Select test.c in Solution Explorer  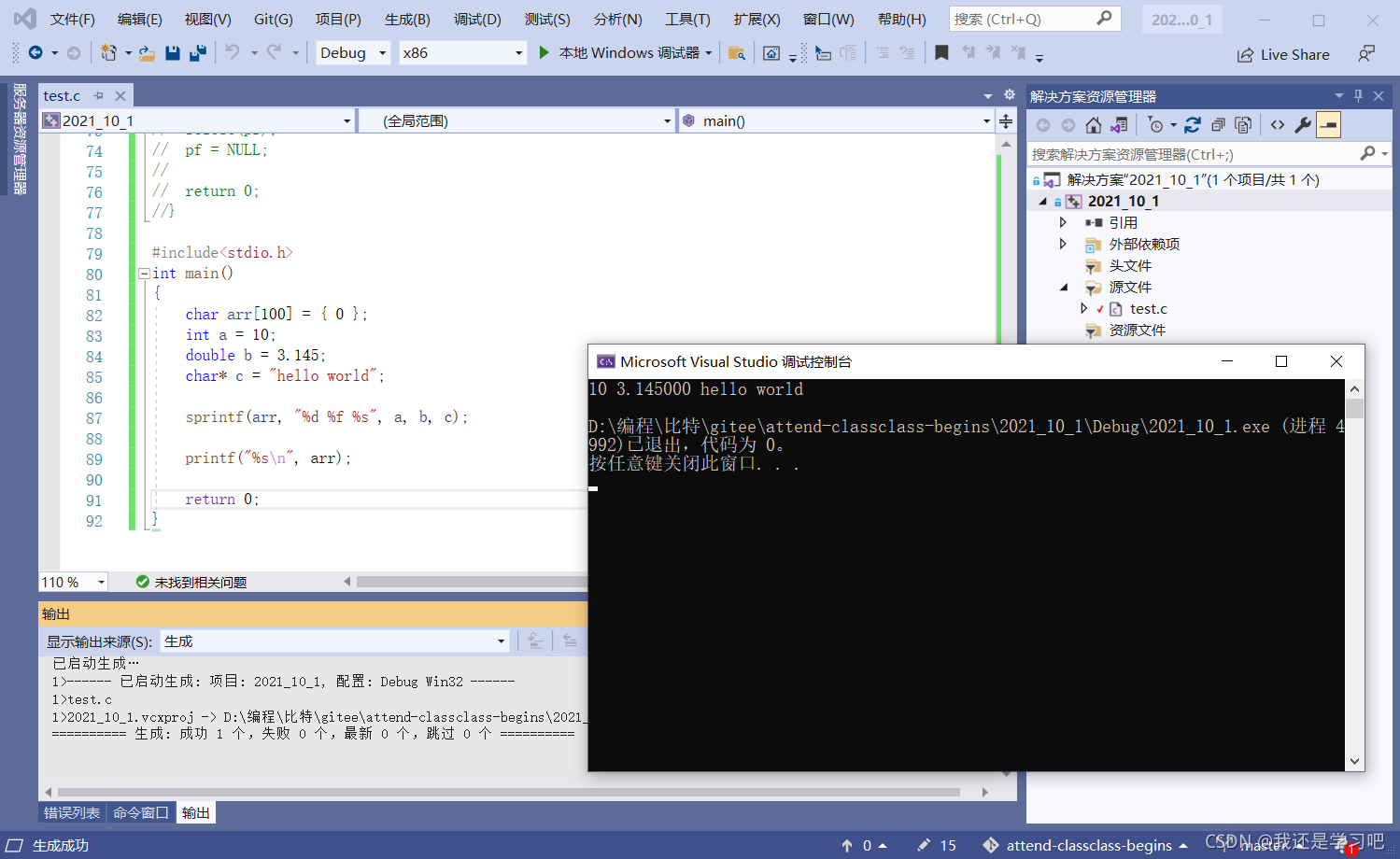[x=1148, y=308]
